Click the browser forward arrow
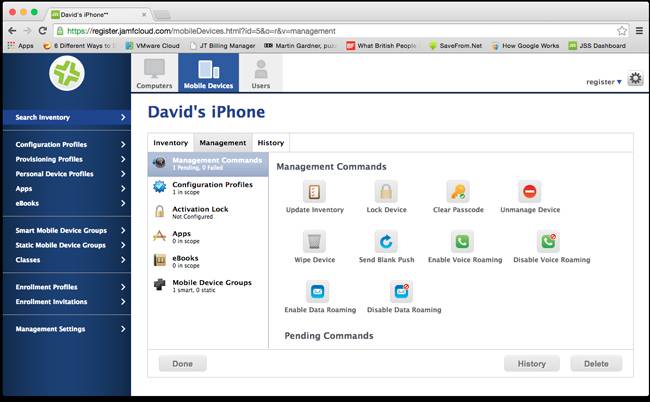Viewport: 650px width, 402px height. click(27, 31)
